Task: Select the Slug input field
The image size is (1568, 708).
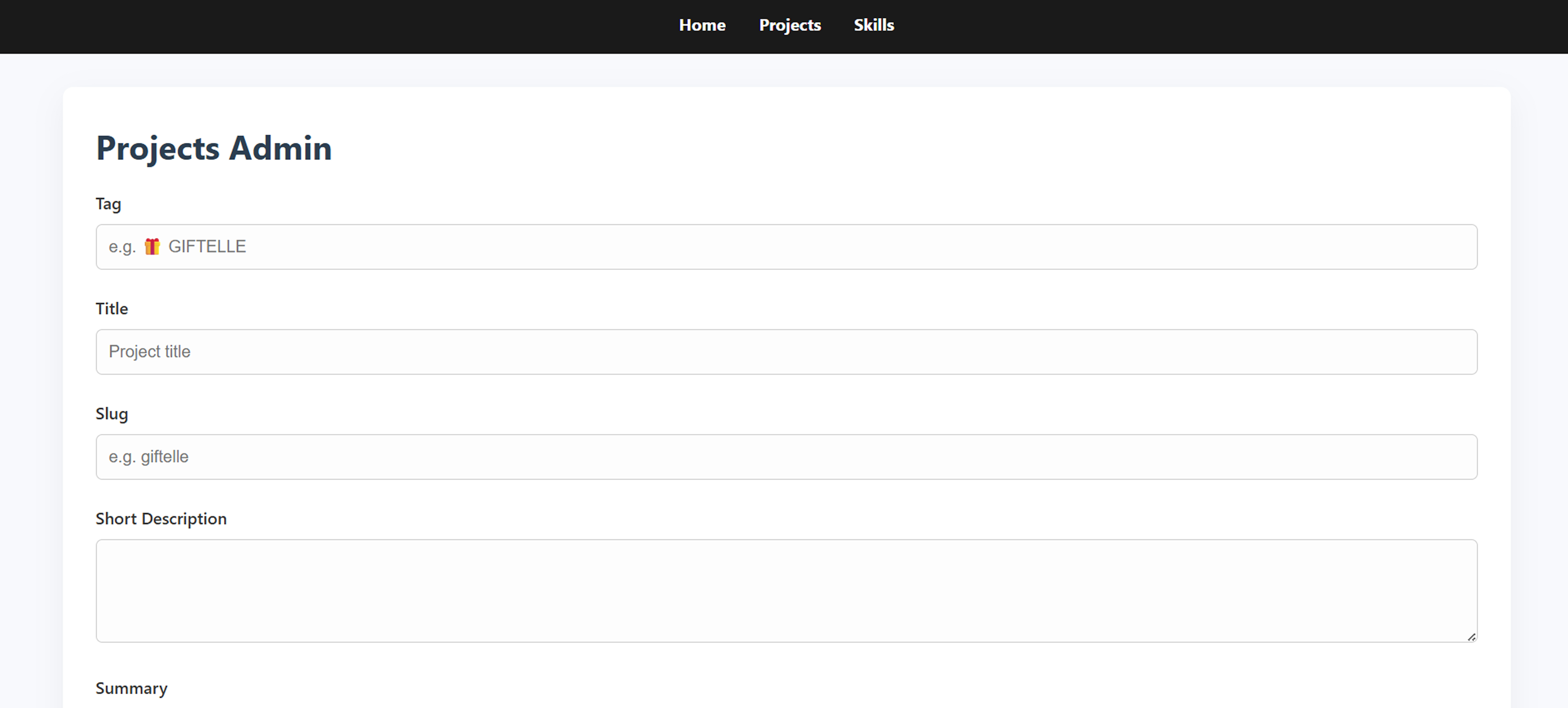Action: click(786, 457)
